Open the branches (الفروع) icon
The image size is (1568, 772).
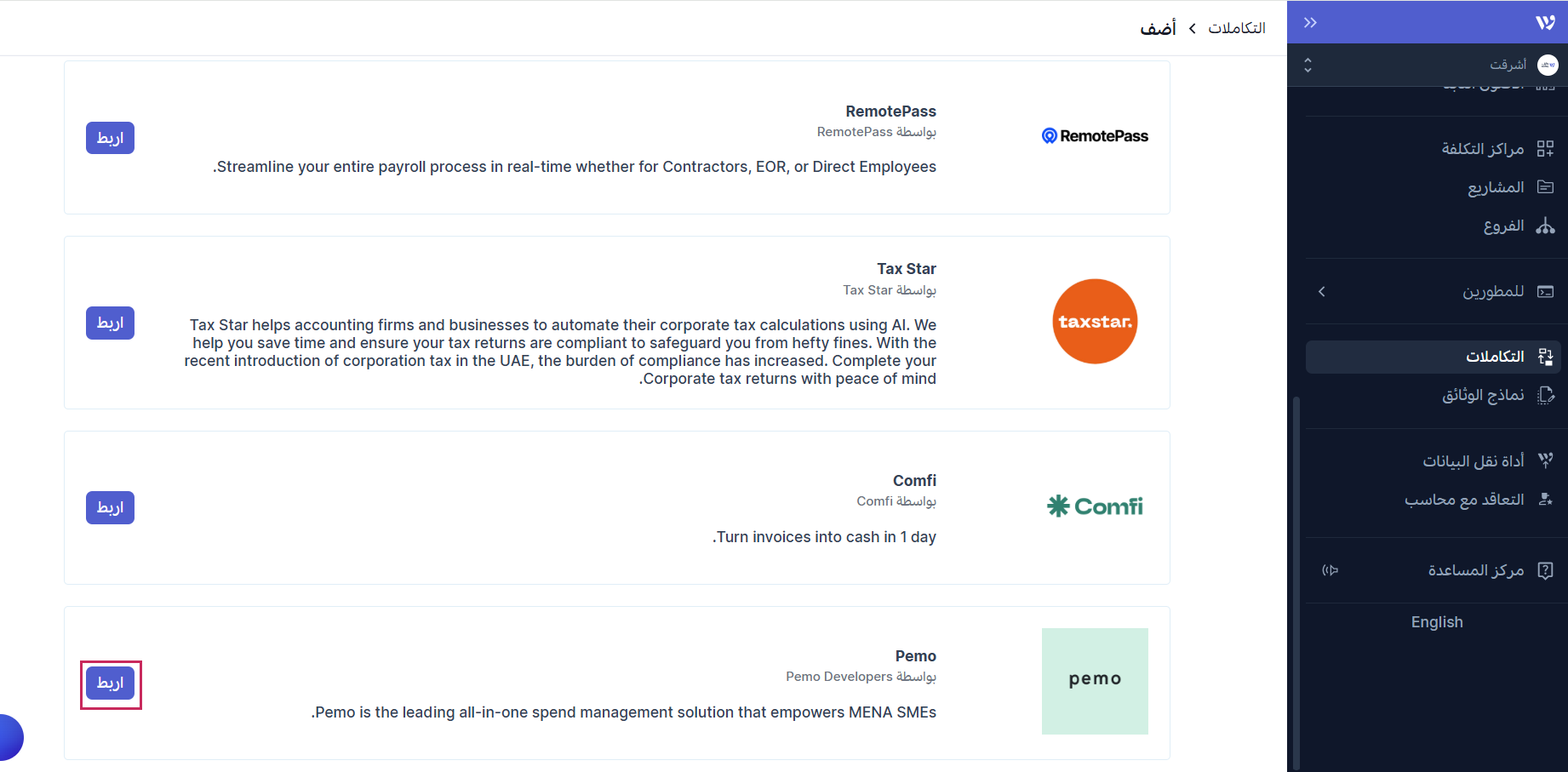(x=1545, y=226)
